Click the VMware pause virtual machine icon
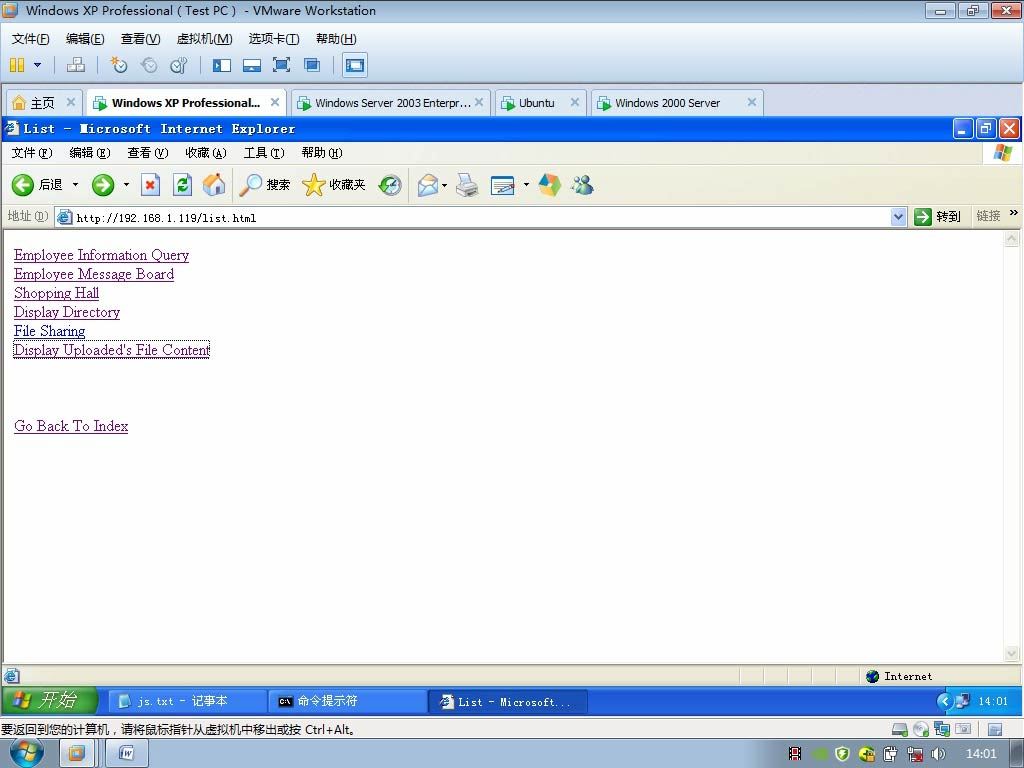1024x768 pixels. tap(17, 65)
